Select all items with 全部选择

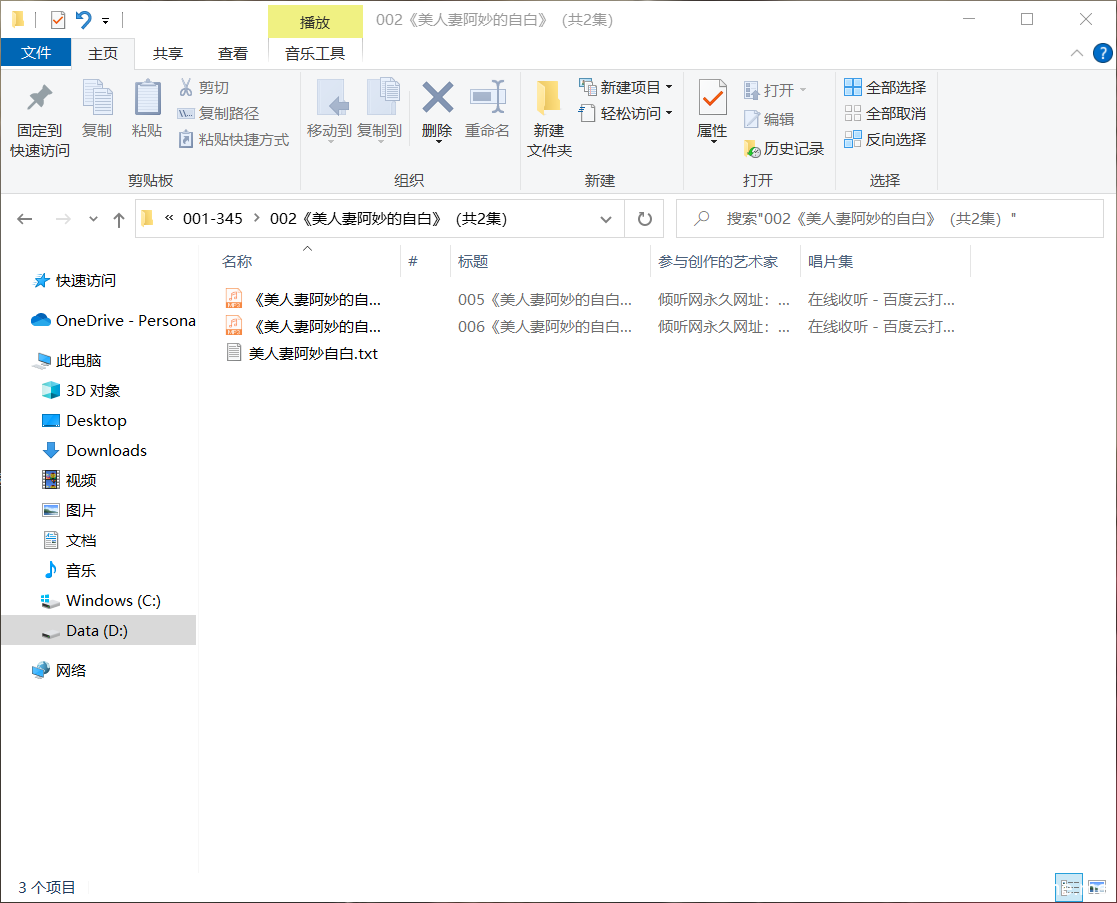[884, 86]
